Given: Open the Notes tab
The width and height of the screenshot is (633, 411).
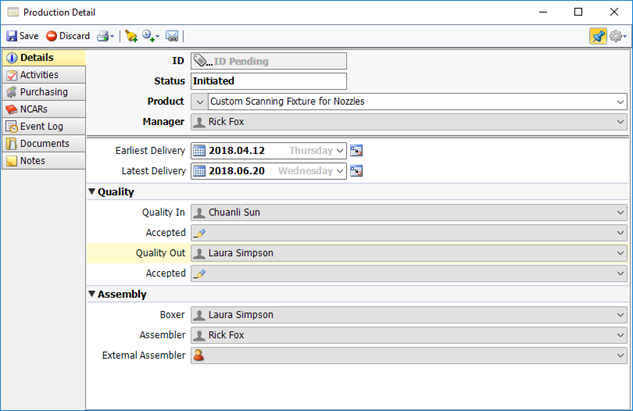Looking at the screenshot, I should [x=44, y=161].
